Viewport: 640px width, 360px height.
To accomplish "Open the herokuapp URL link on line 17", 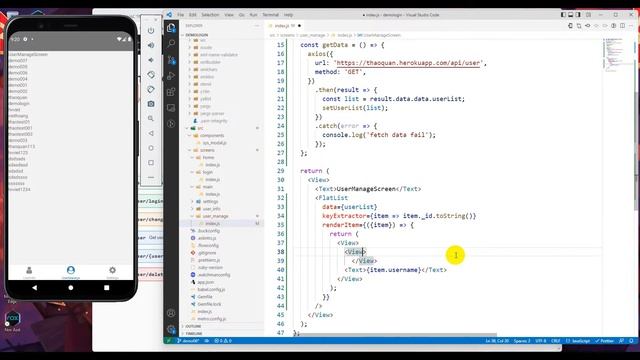I will point(408,63).
